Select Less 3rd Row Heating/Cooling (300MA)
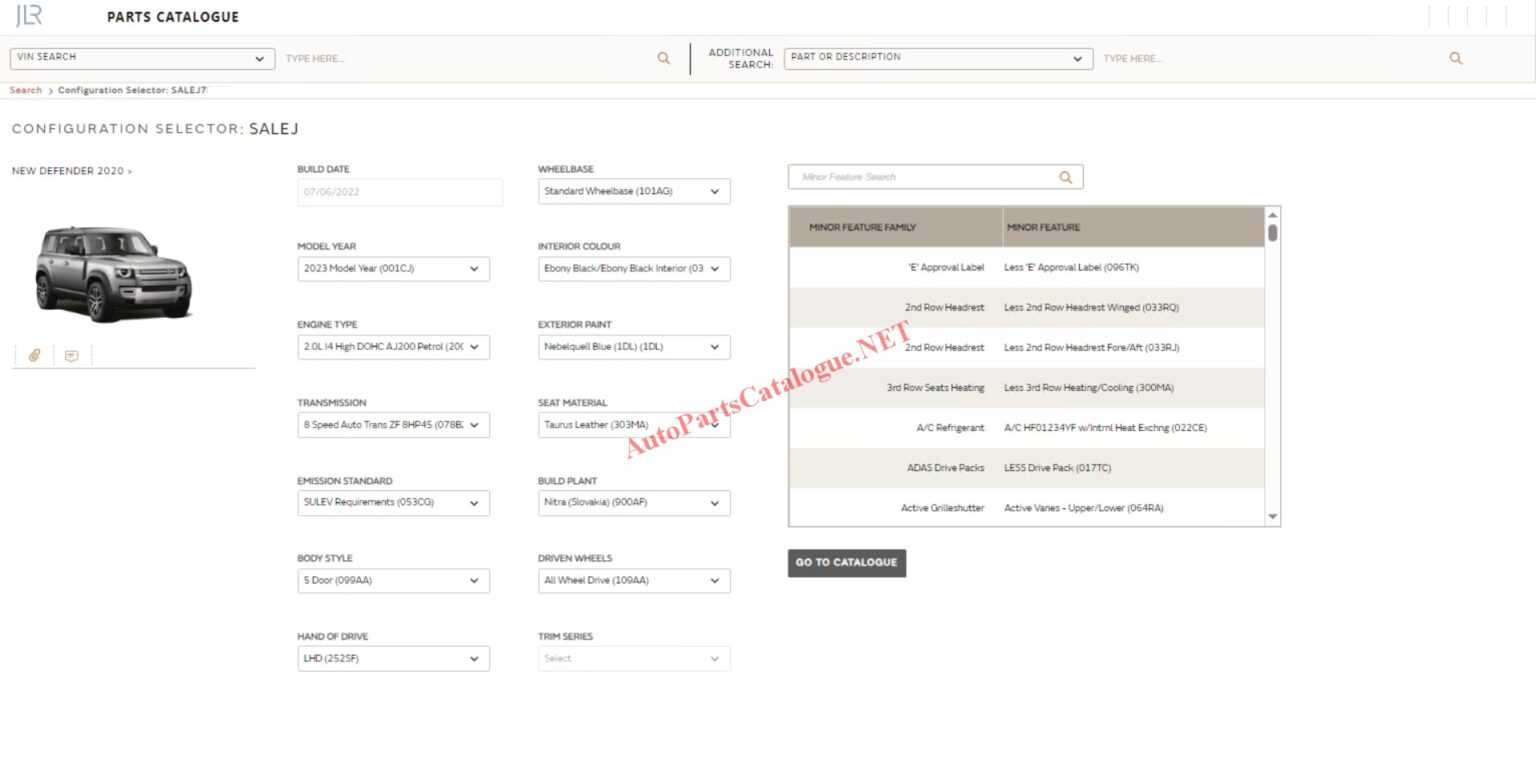The image size is (1536, 780). 1089,388
